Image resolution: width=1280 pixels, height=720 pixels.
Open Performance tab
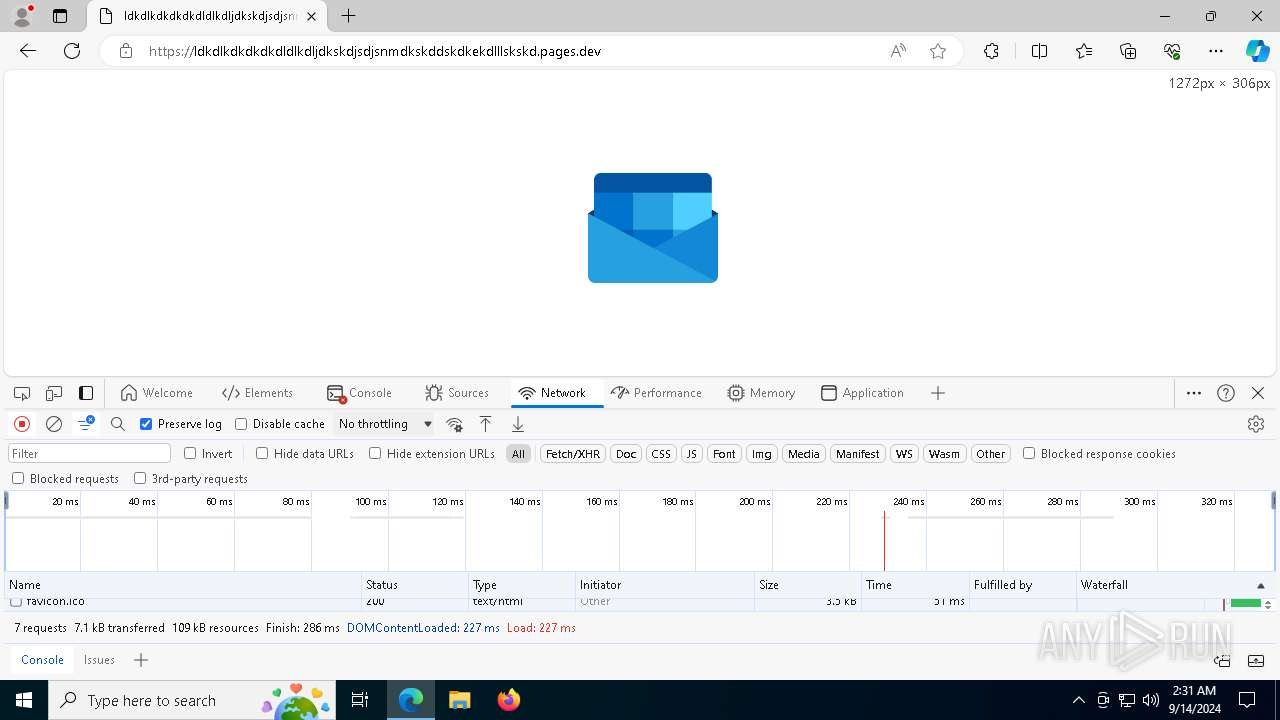[x=657, y=393]
